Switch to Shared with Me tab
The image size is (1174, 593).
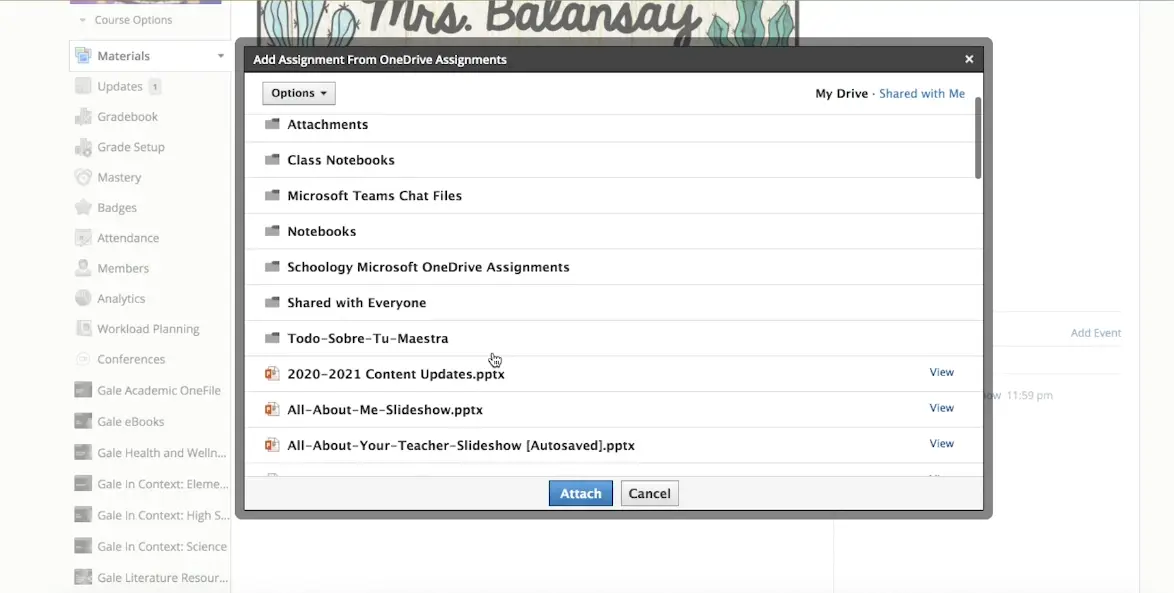[x=921, y=94]
